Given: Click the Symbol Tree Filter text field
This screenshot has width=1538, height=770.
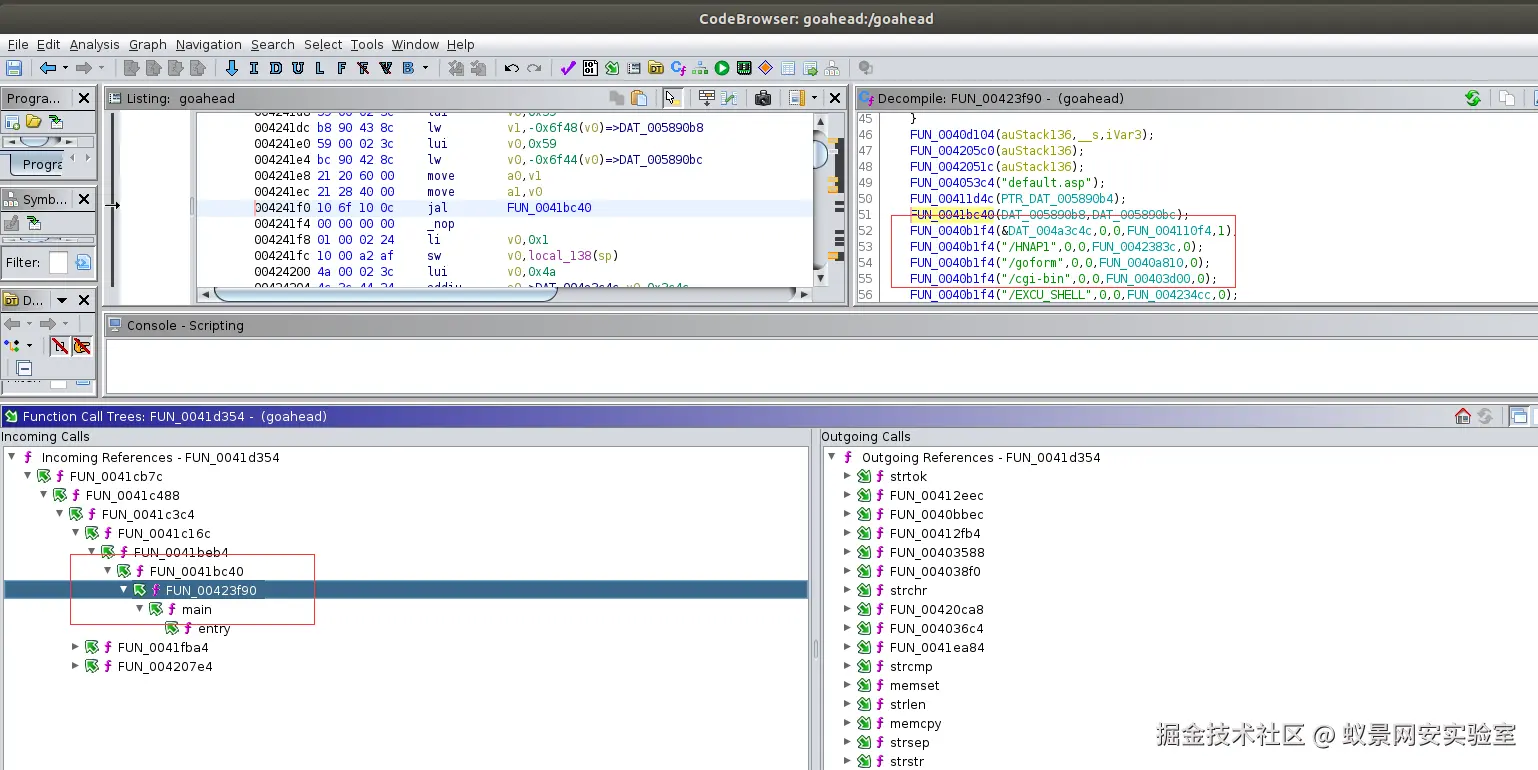Looking at the screenshot, I should pos(59,262).
